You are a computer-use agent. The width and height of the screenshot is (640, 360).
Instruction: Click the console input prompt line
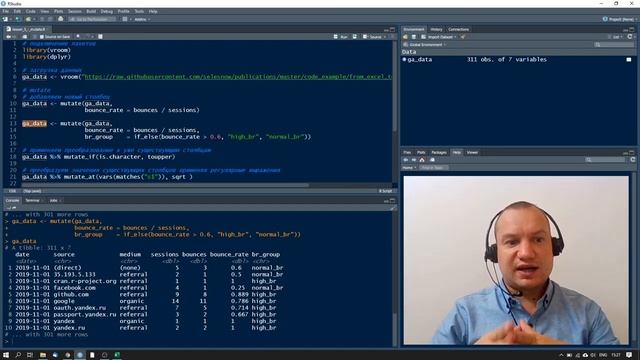pos(198,341)
